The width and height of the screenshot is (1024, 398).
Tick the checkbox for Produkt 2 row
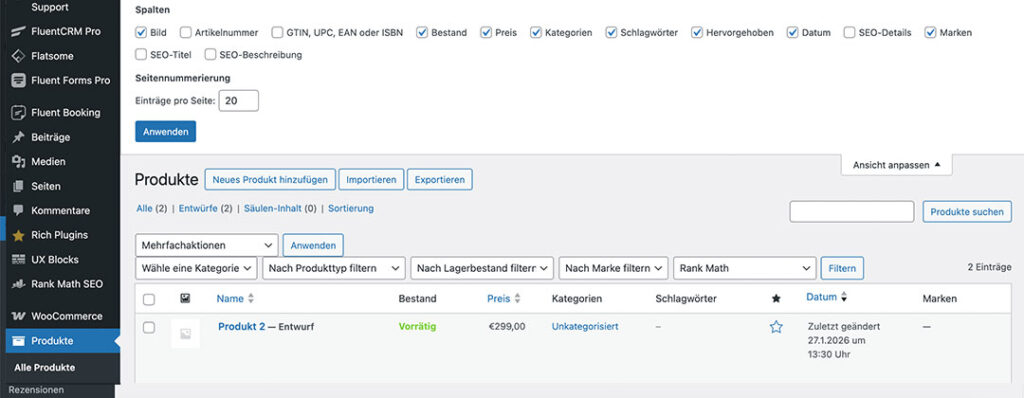tap(149, 327)
